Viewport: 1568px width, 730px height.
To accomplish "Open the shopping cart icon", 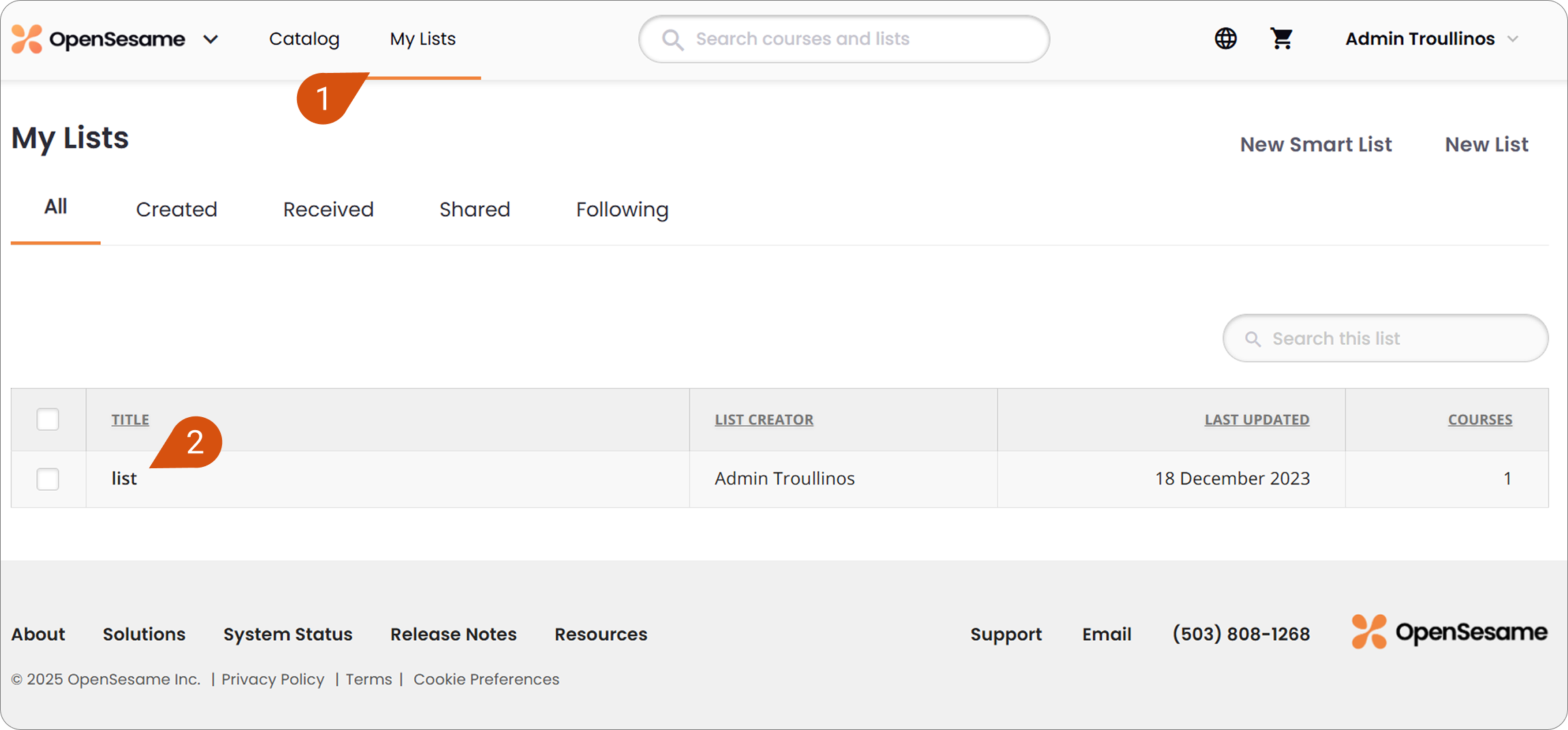I will pos(1281,38).
